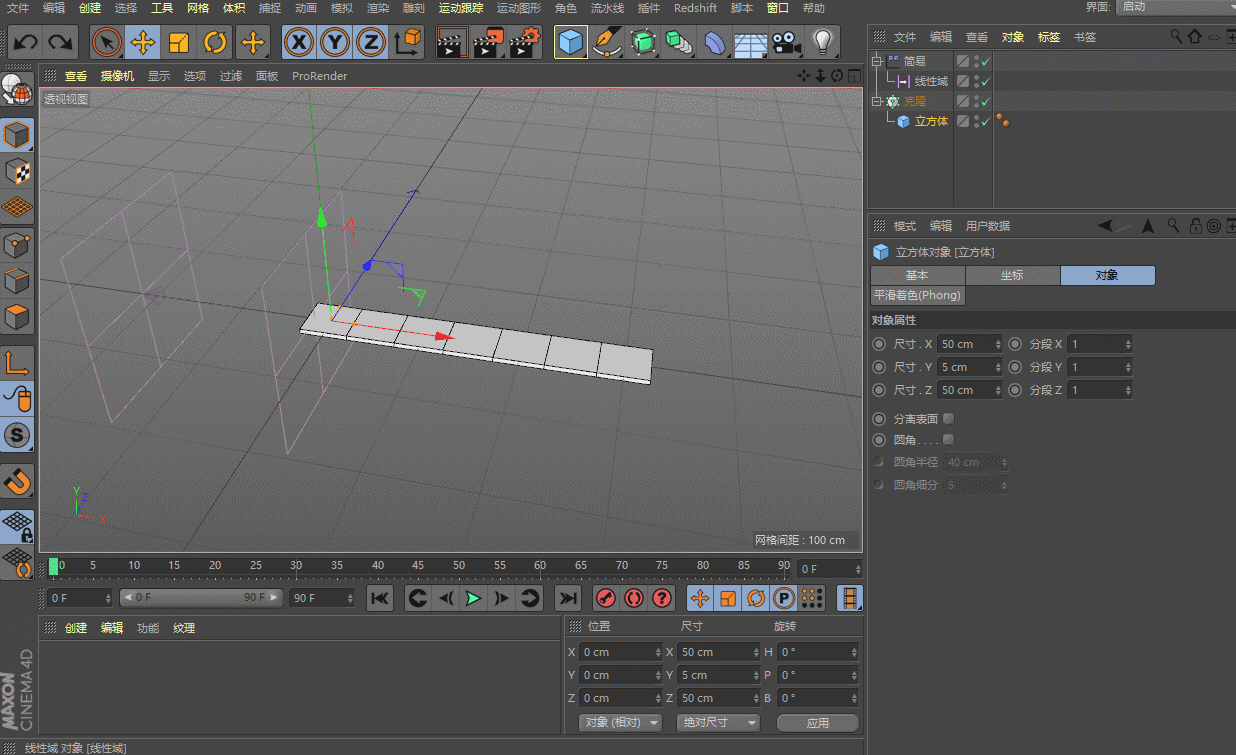Click the blue cube primitive icon
This screenshot has width=1236, height=755.
(571, 42)
